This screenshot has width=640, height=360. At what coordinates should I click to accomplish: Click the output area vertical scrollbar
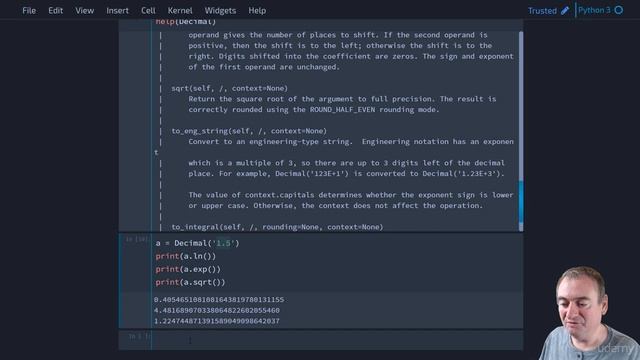click(521, 131)
